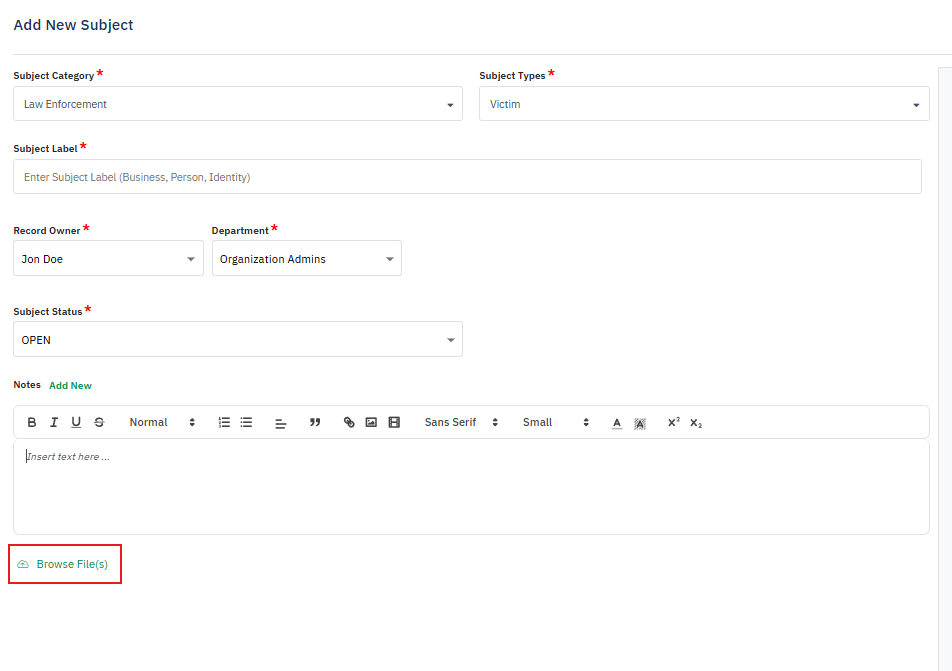Insert a video into the notes
The width and height of the screenshot is (952, 671).
[x=394, y=423]
